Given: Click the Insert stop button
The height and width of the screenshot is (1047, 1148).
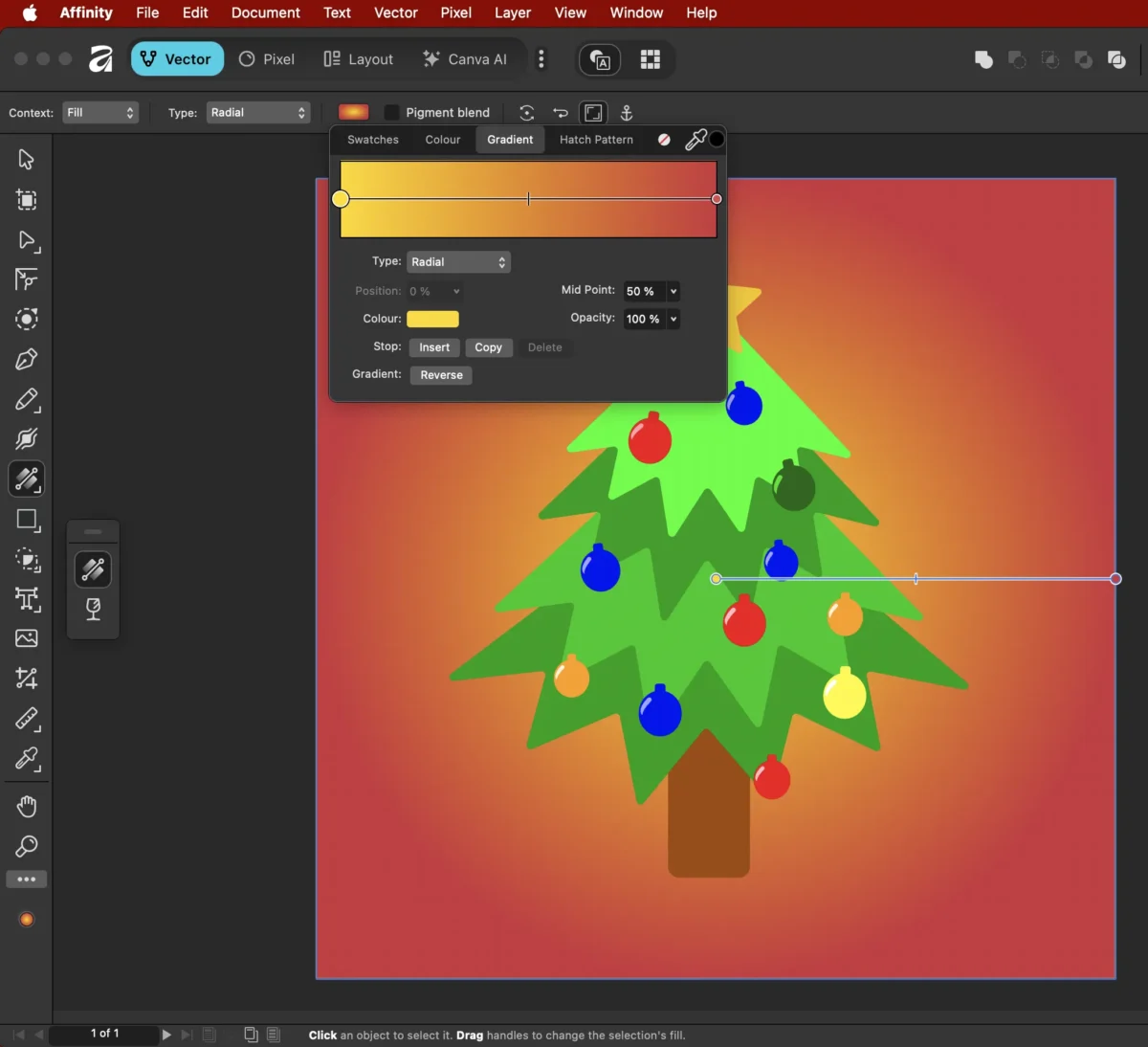Looking at the screenshot, I should 433,347.
